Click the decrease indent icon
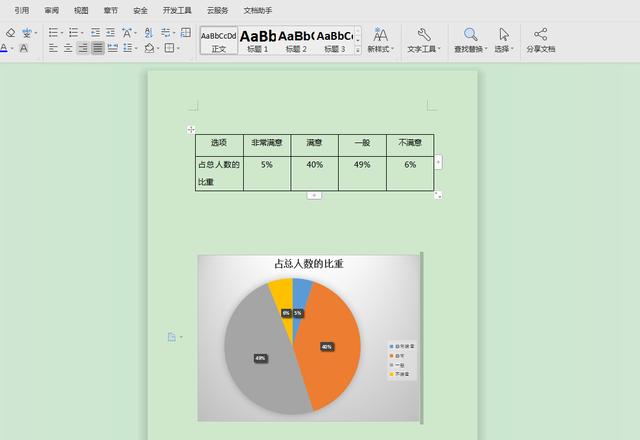Viewport: 640px width, 440px height. coord(96,32)
